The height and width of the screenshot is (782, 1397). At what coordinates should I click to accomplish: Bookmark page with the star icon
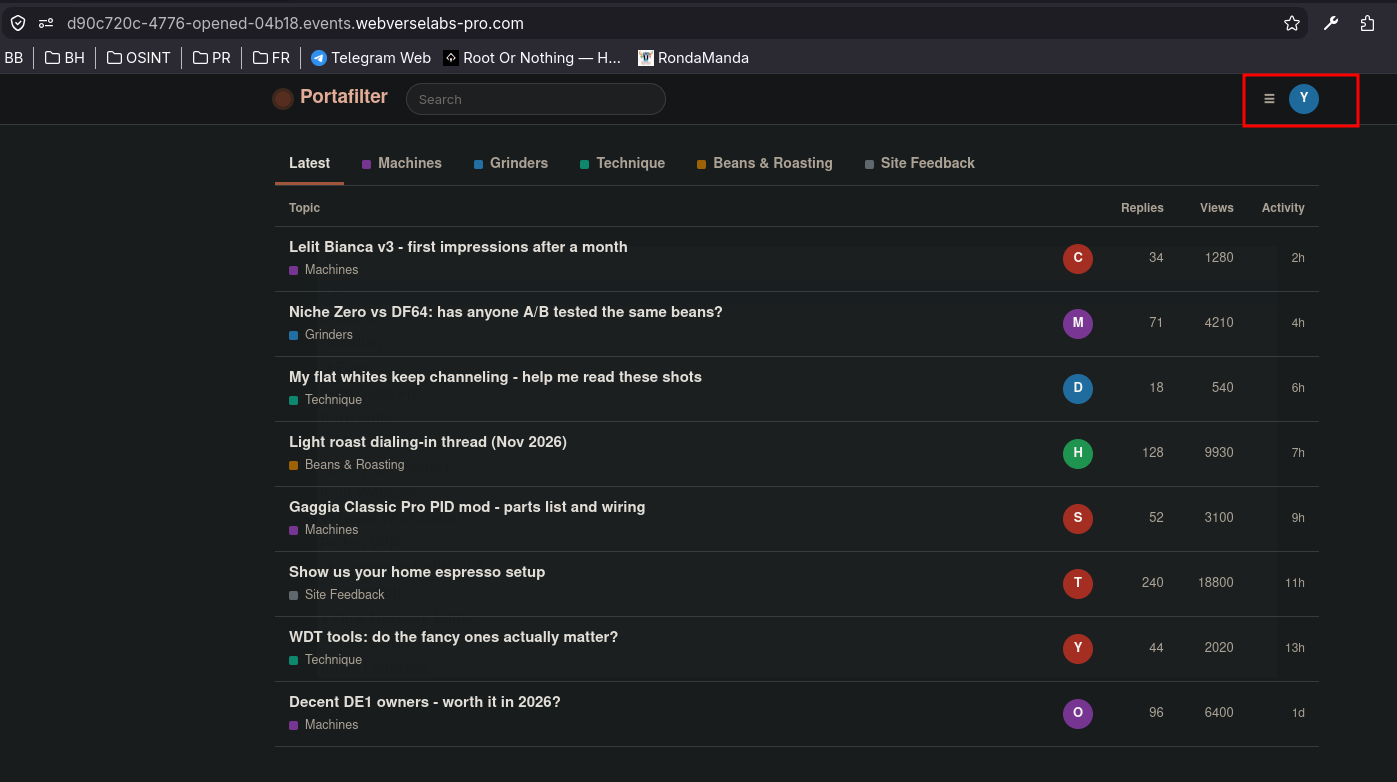point(1292,23)
